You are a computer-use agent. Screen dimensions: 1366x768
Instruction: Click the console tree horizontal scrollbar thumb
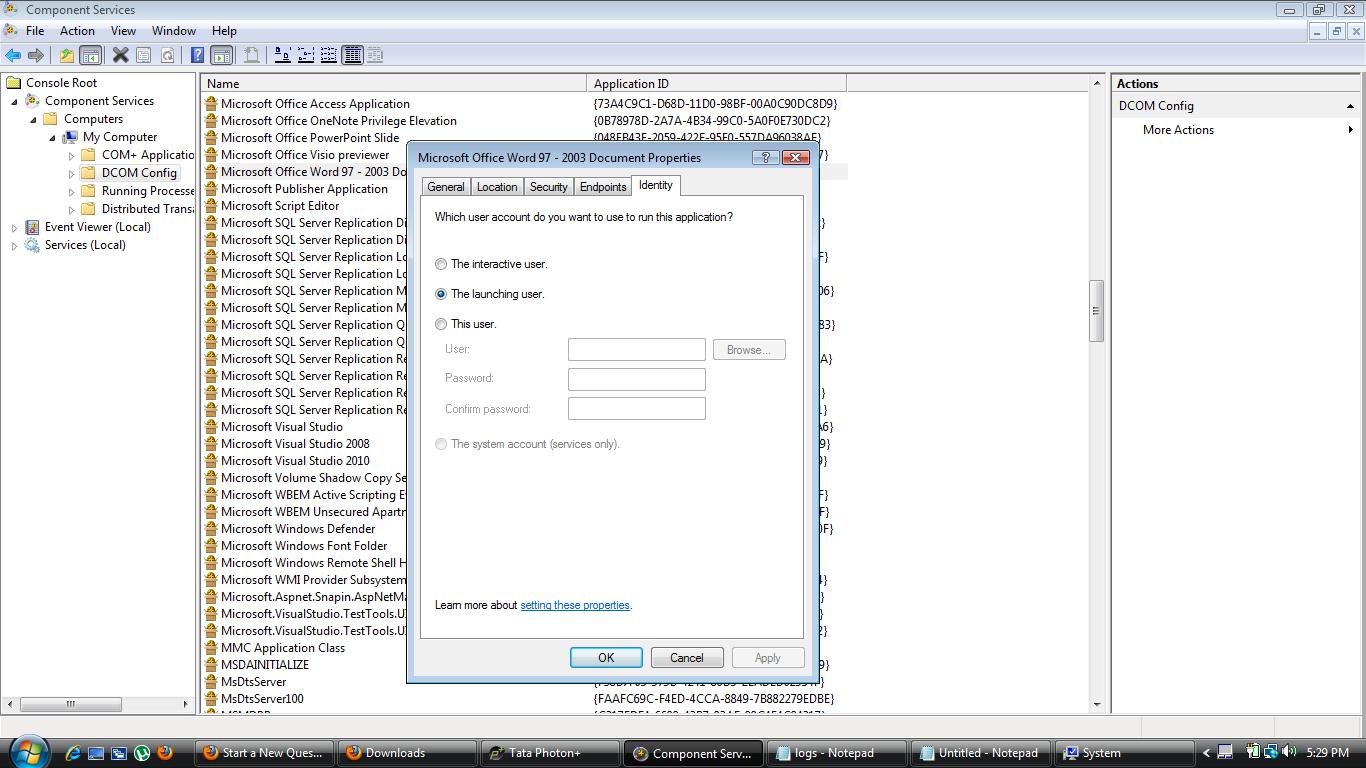(x=71, y=704)
